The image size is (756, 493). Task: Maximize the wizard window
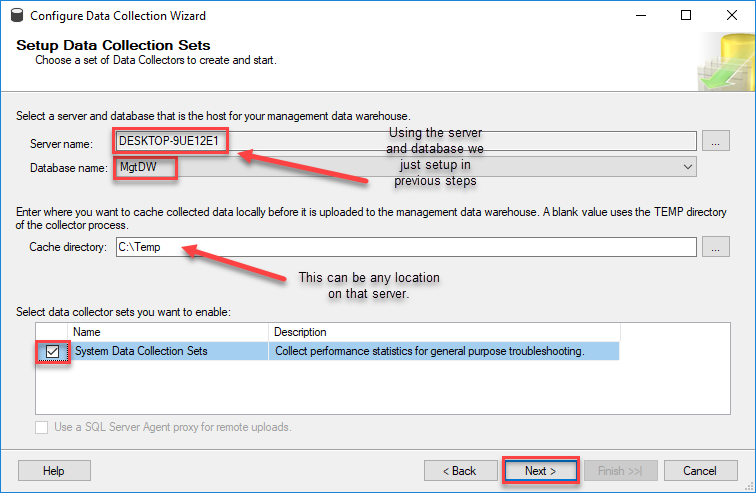coord(686,15)
